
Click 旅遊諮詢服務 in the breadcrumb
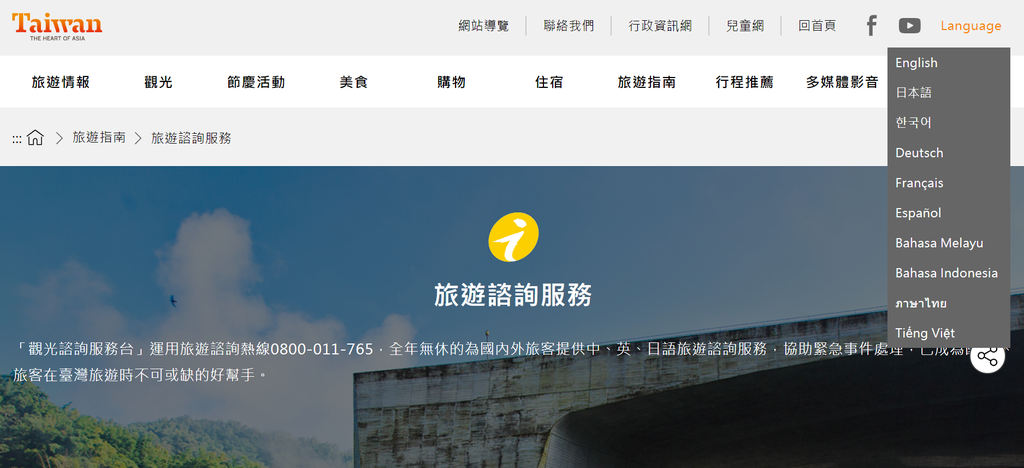(x=191, y=138)
